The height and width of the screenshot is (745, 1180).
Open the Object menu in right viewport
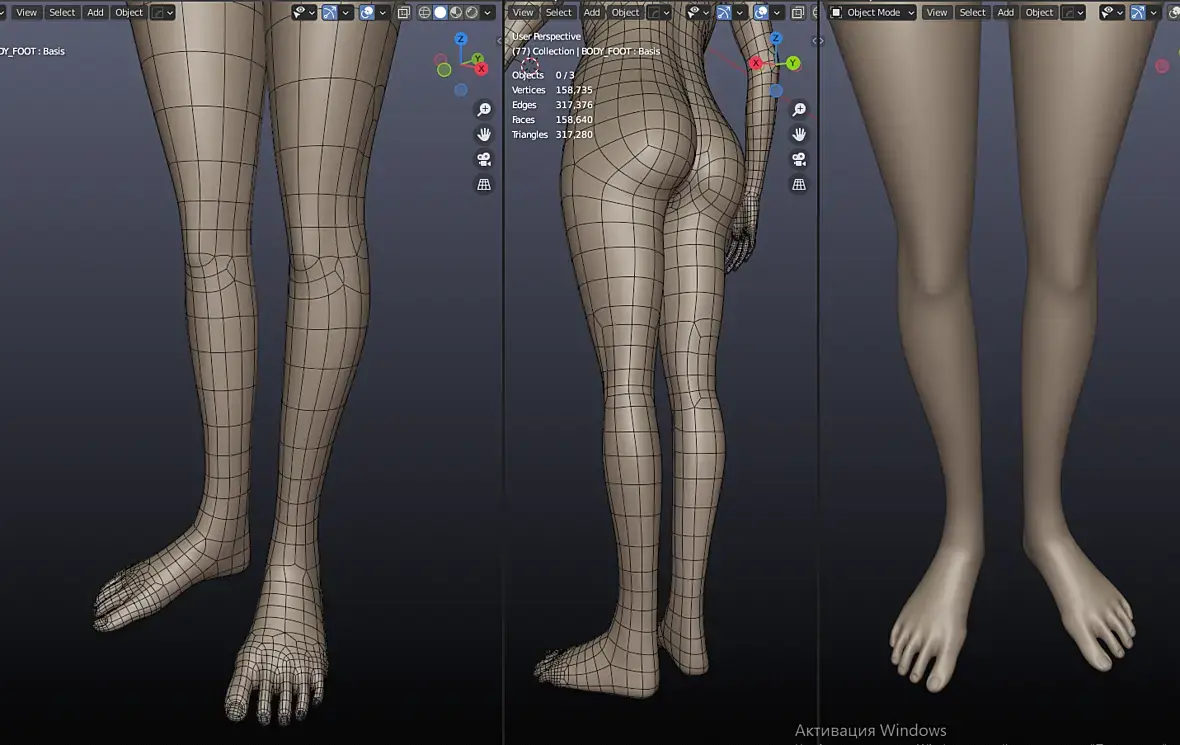point(1039,12)
